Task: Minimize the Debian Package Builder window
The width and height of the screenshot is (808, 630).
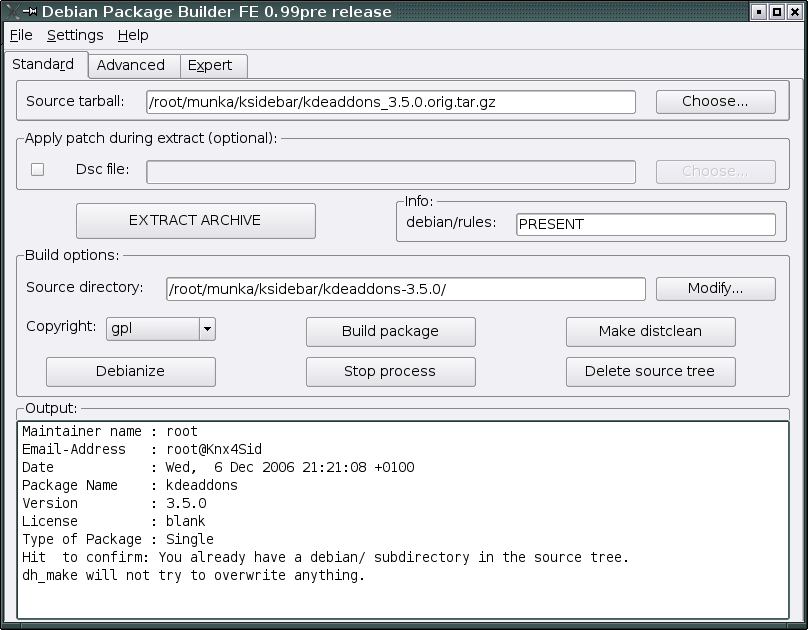Action: click(759, 11)
